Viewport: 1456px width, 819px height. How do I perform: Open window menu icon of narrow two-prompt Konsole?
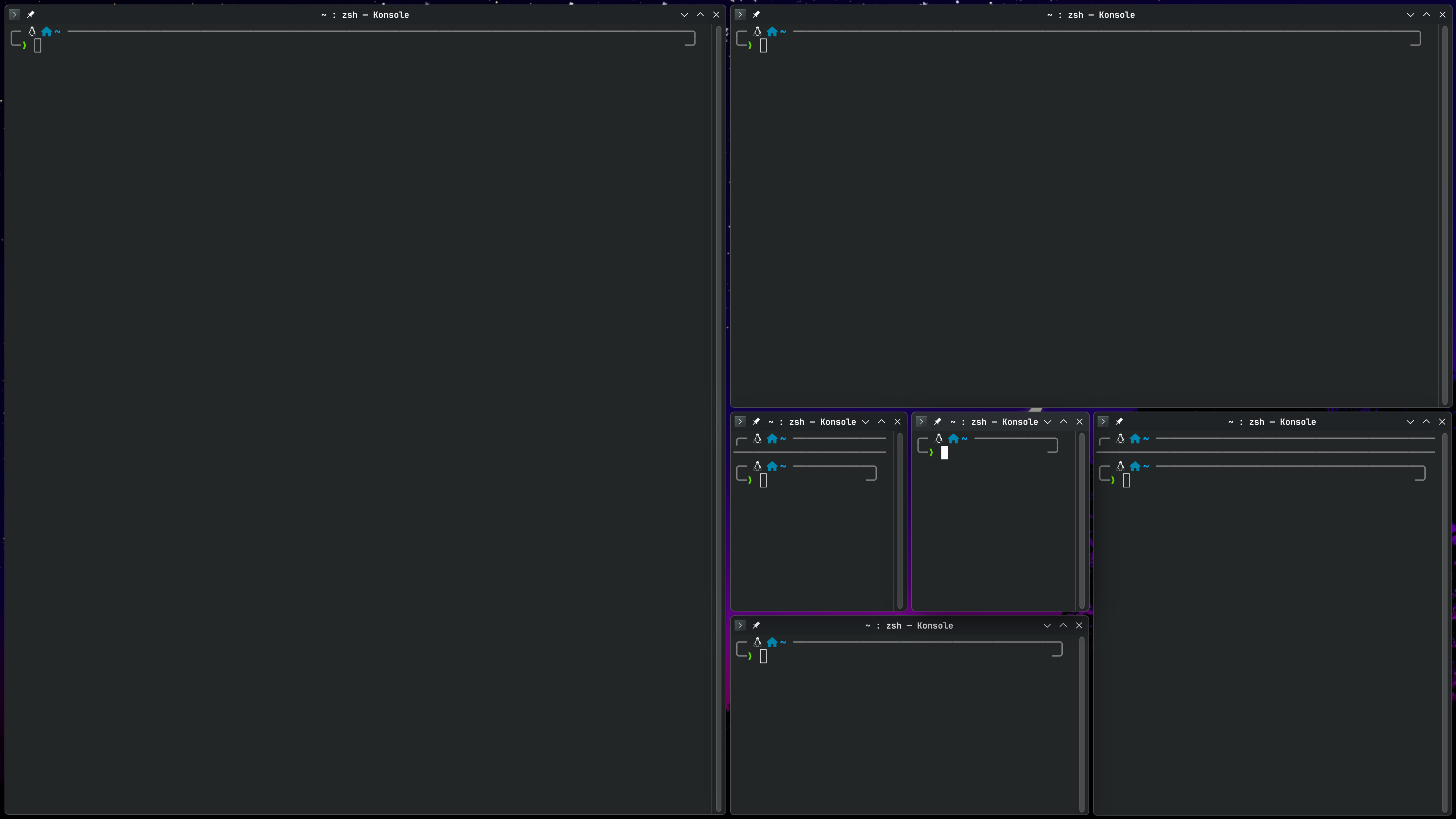740,422
